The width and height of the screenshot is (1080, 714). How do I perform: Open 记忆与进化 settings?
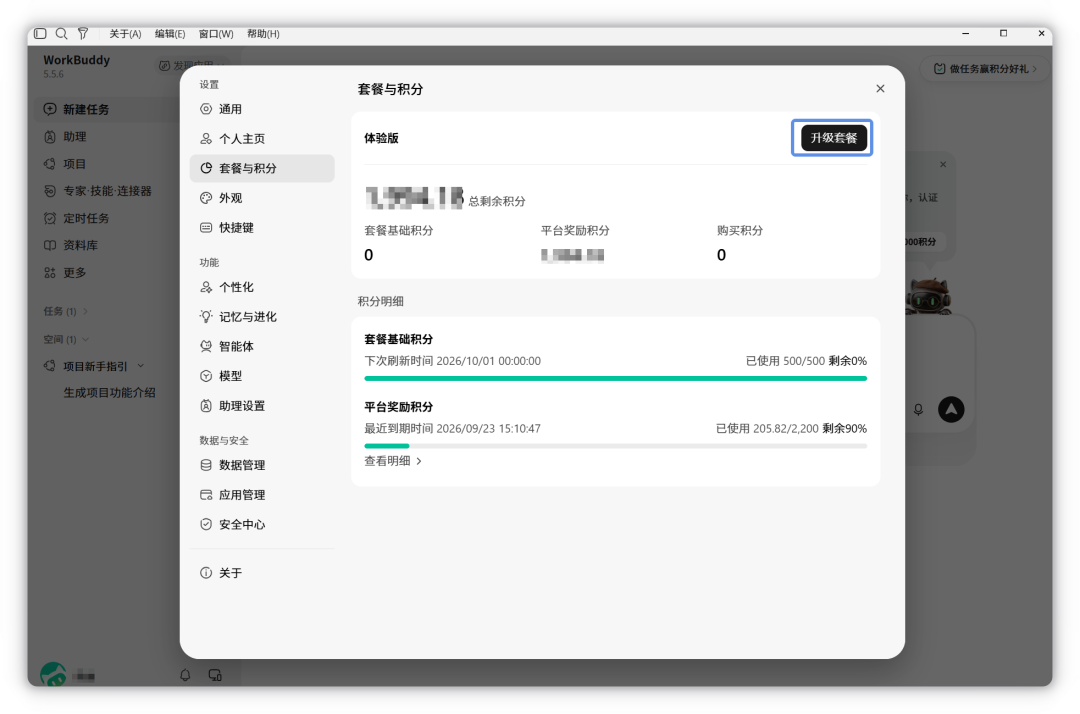coord(262,317)
